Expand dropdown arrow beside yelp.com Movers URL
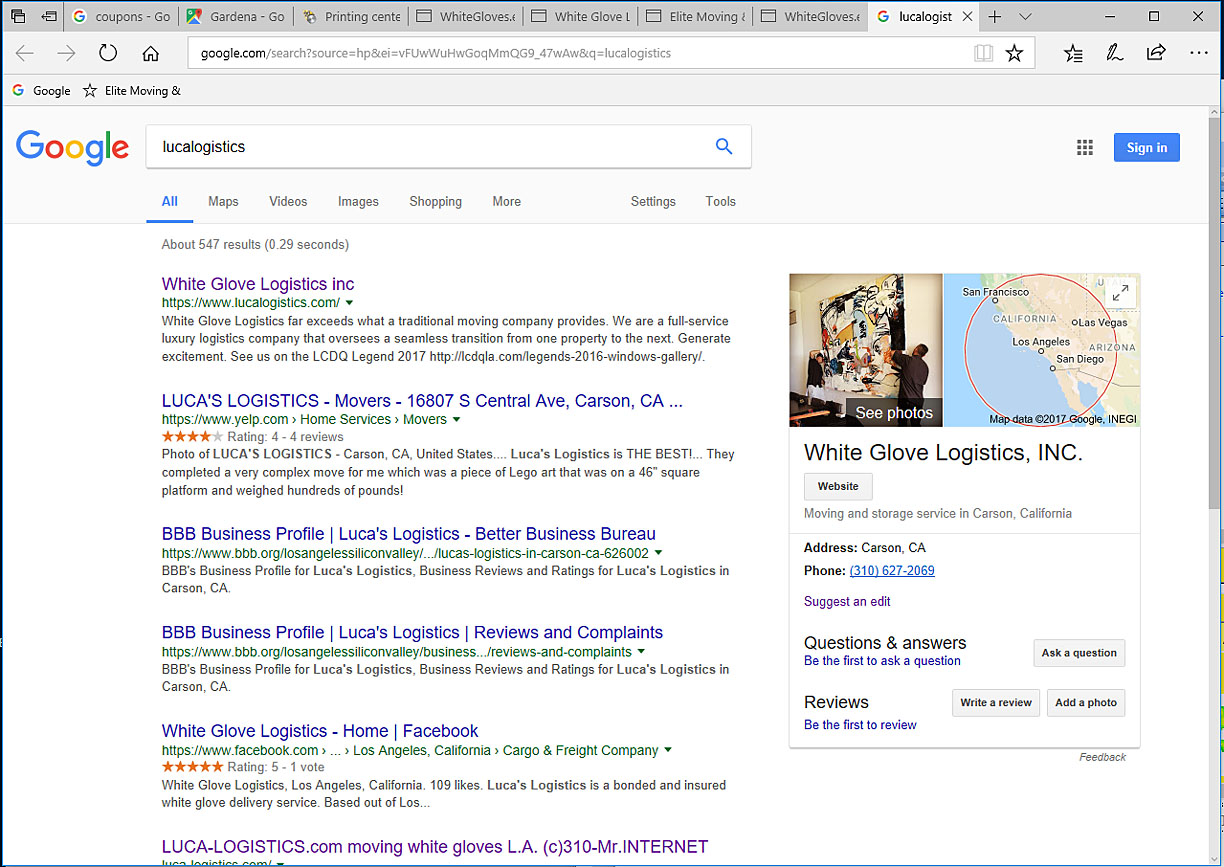This screenshot has width=1224, height=867. [x=456, y=420]
